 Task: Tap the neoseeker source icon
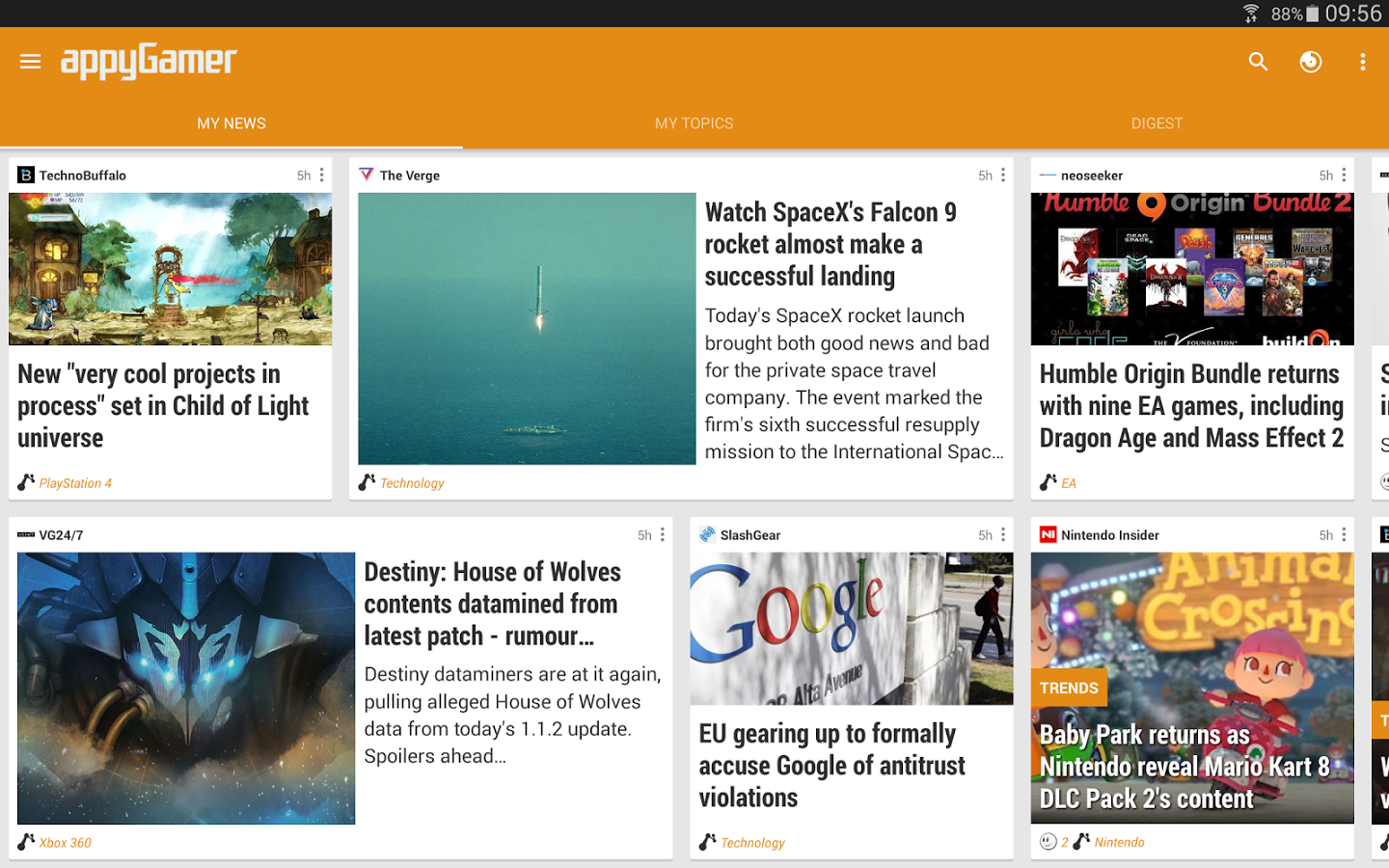pos(1049,175)
